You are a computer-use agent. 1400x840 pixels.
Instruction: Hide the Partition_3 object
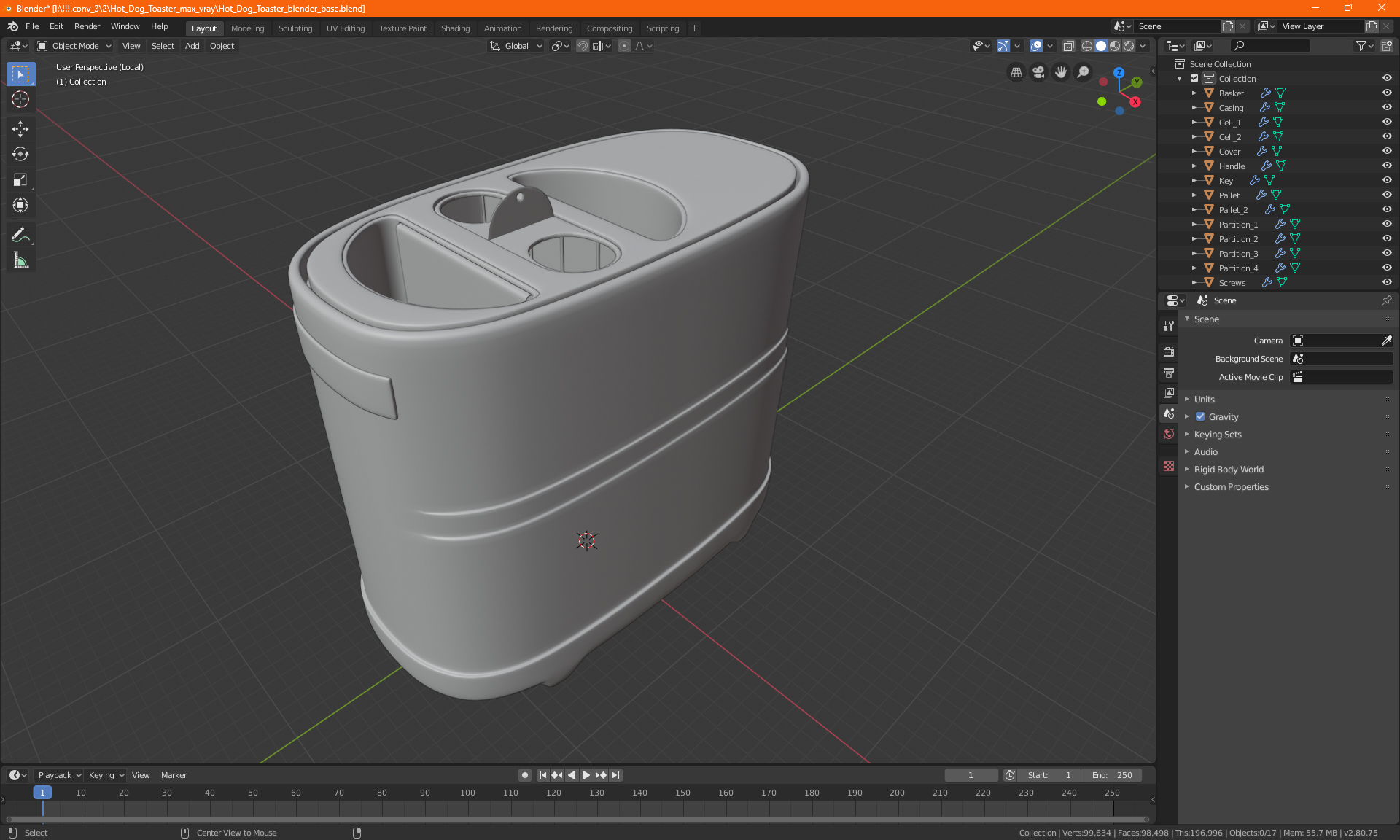[1386, 253]
